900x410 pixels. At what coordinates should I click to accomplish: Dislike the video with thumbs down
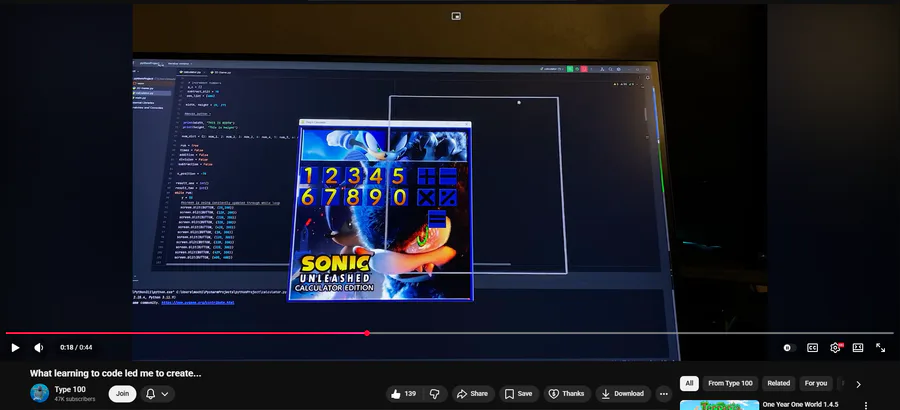coord(435,393)
